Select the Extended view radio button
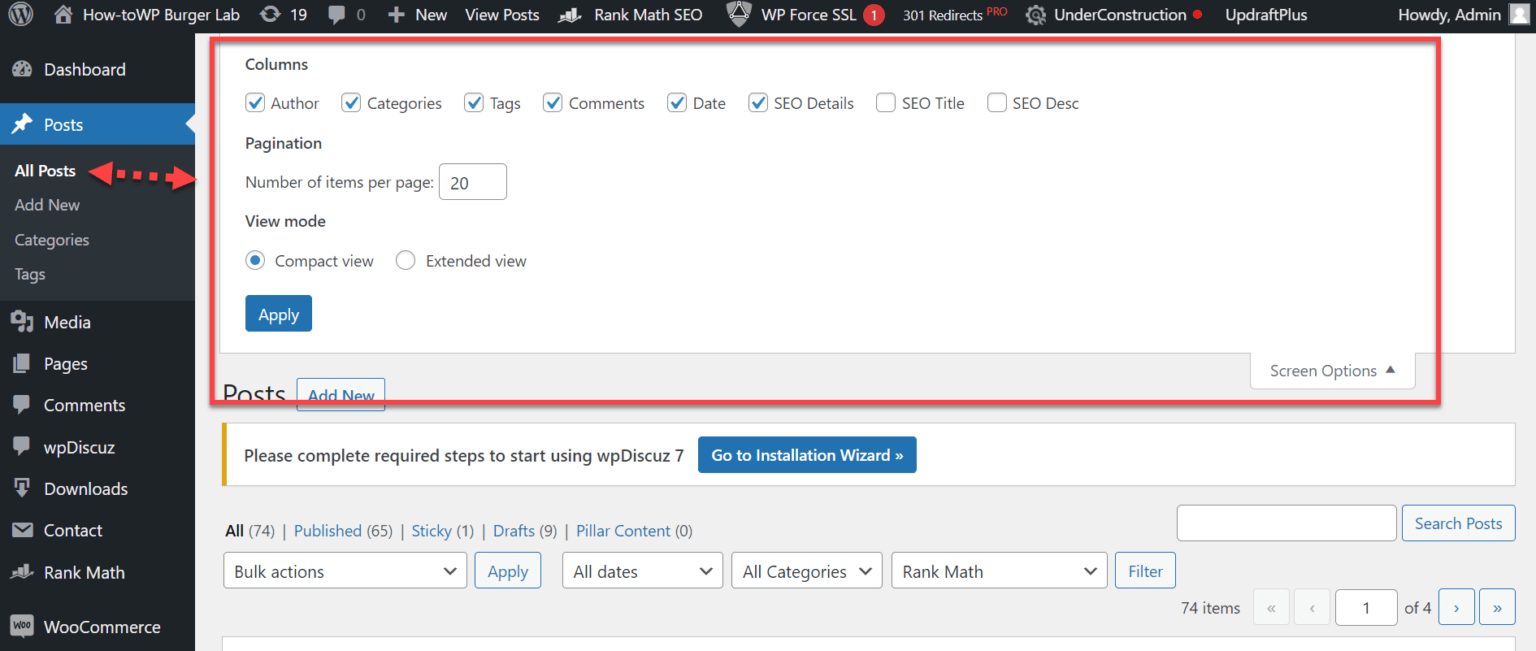This screenshot has width=1536, height=651. (406, 260)
